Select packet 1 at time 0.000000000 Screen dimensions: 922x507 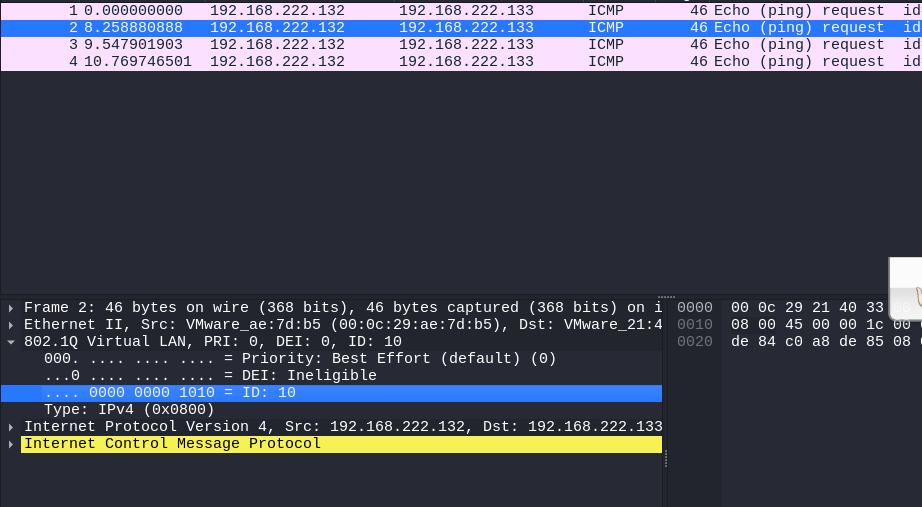pos(461,11)
